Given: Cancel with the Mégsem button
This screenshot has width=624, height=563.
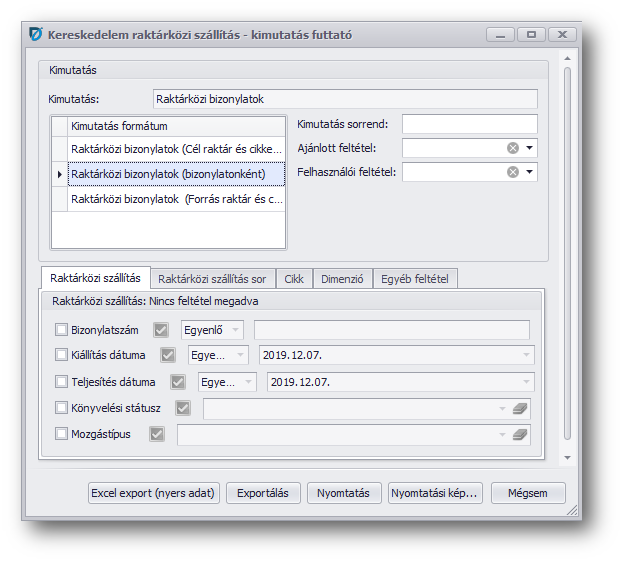Looking at the screenshot, I should click(x=528, y=493).
